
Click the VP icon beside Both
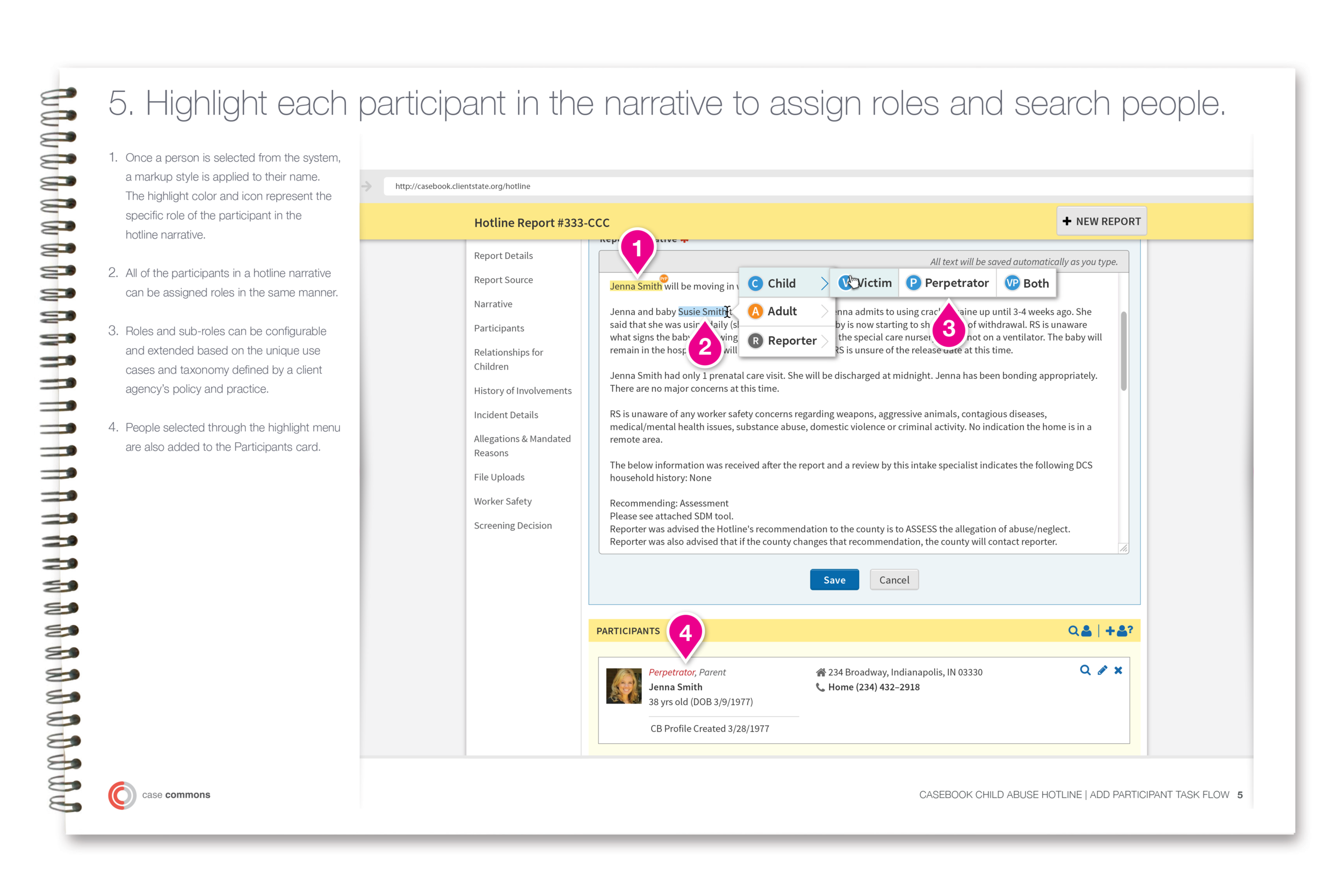[x=1012, y=283]
